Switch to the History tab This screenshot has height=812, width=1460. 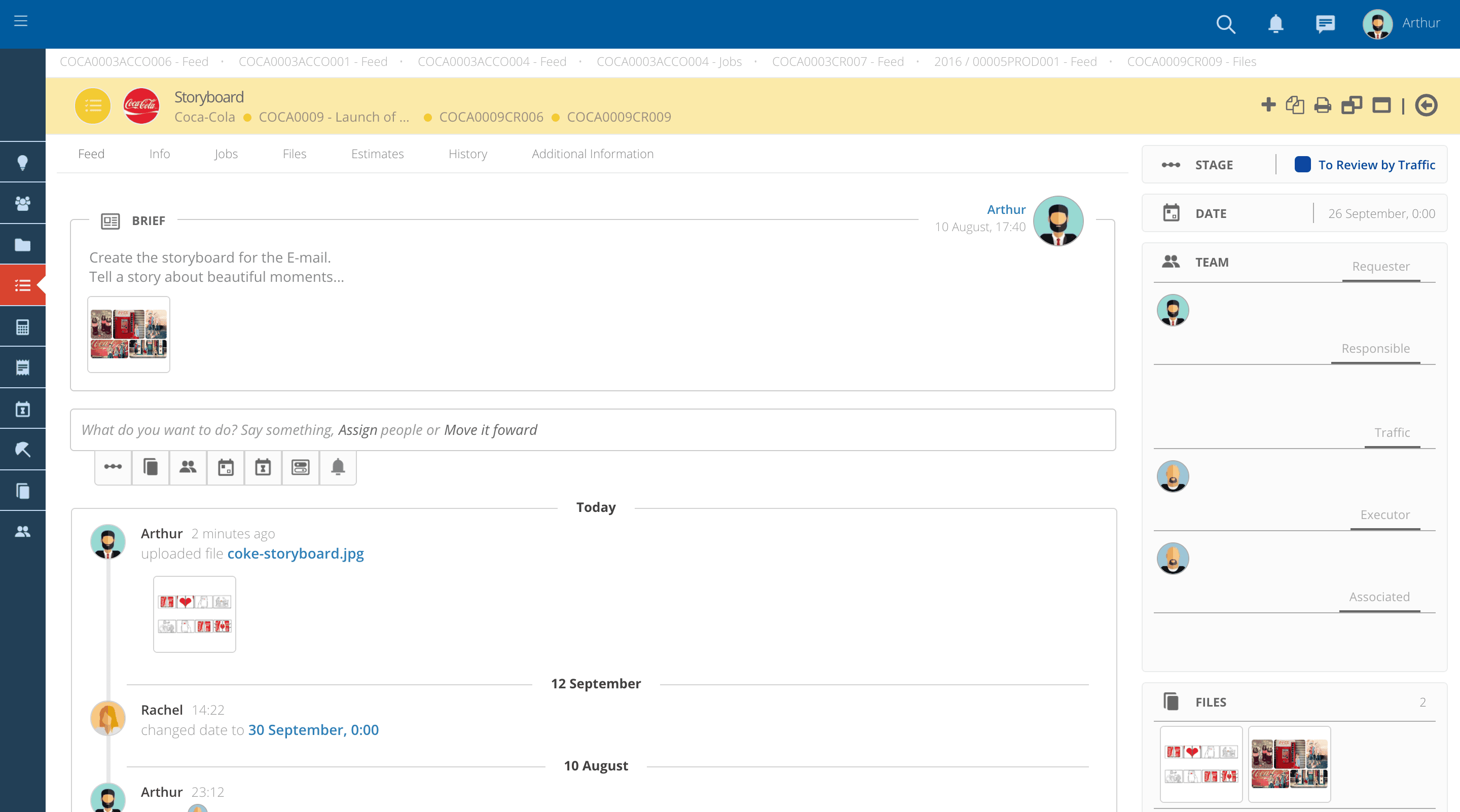(x=467, y=154)
